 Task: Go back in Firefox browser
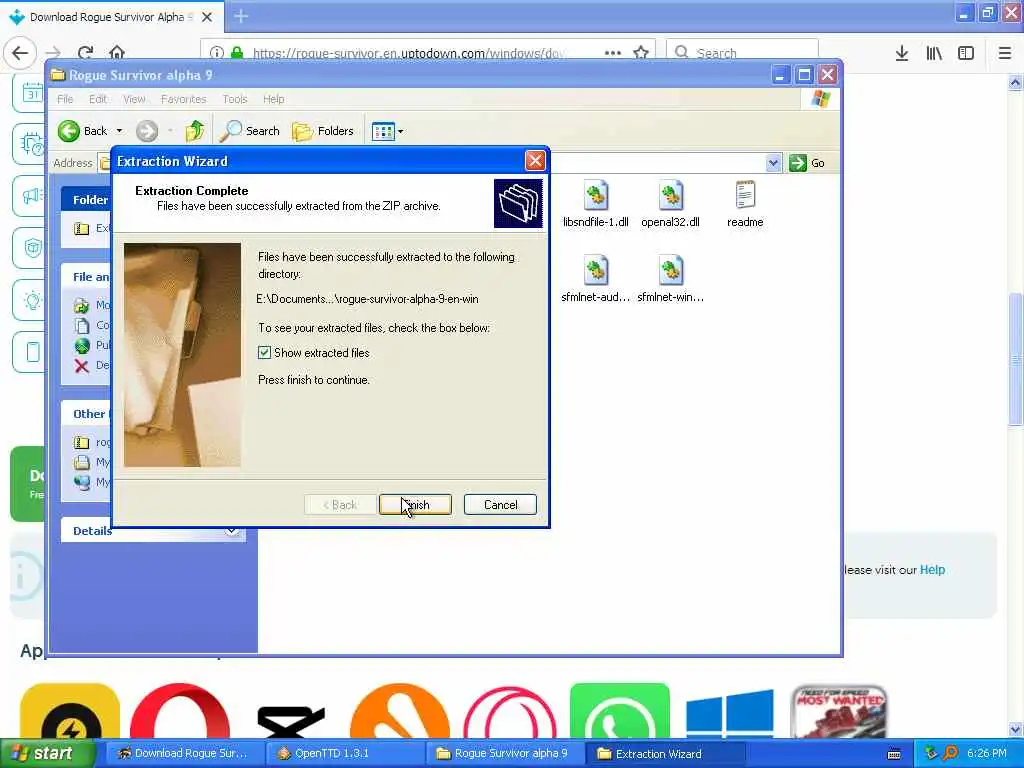[x=20, y=53]
